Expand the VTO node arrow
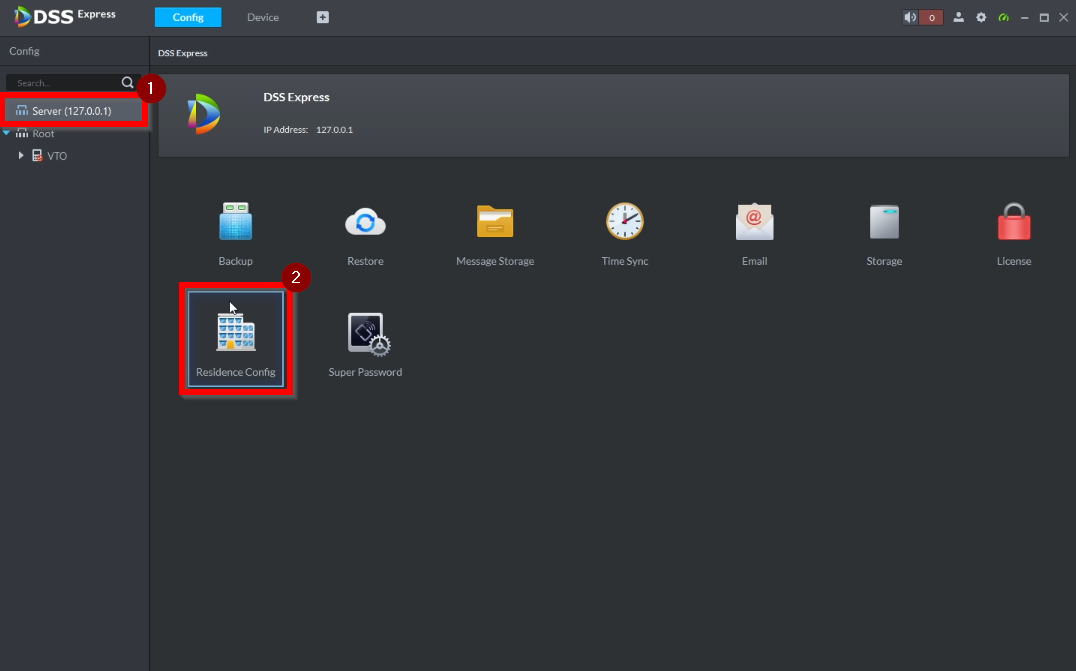Screen dimensions: 1076x671 click(x=21, y=156)
